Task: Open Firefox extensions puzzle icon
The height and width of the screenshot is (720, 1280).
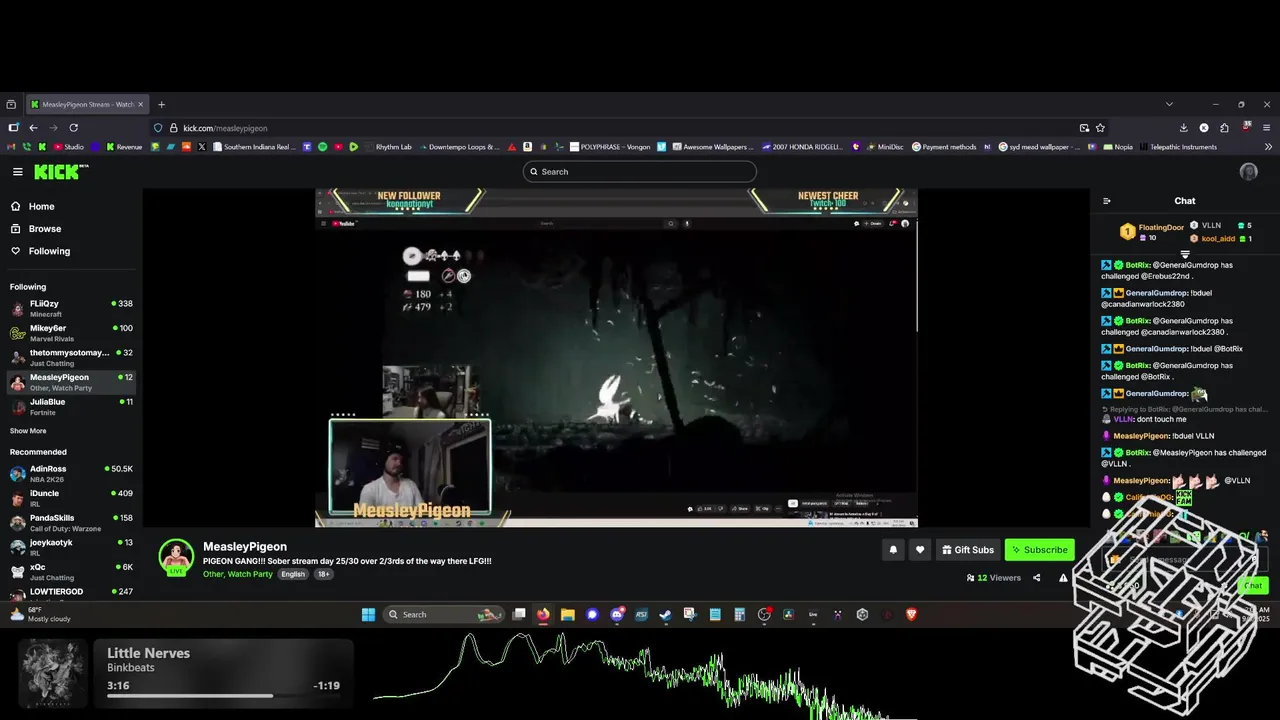Action: [1224, 128]
